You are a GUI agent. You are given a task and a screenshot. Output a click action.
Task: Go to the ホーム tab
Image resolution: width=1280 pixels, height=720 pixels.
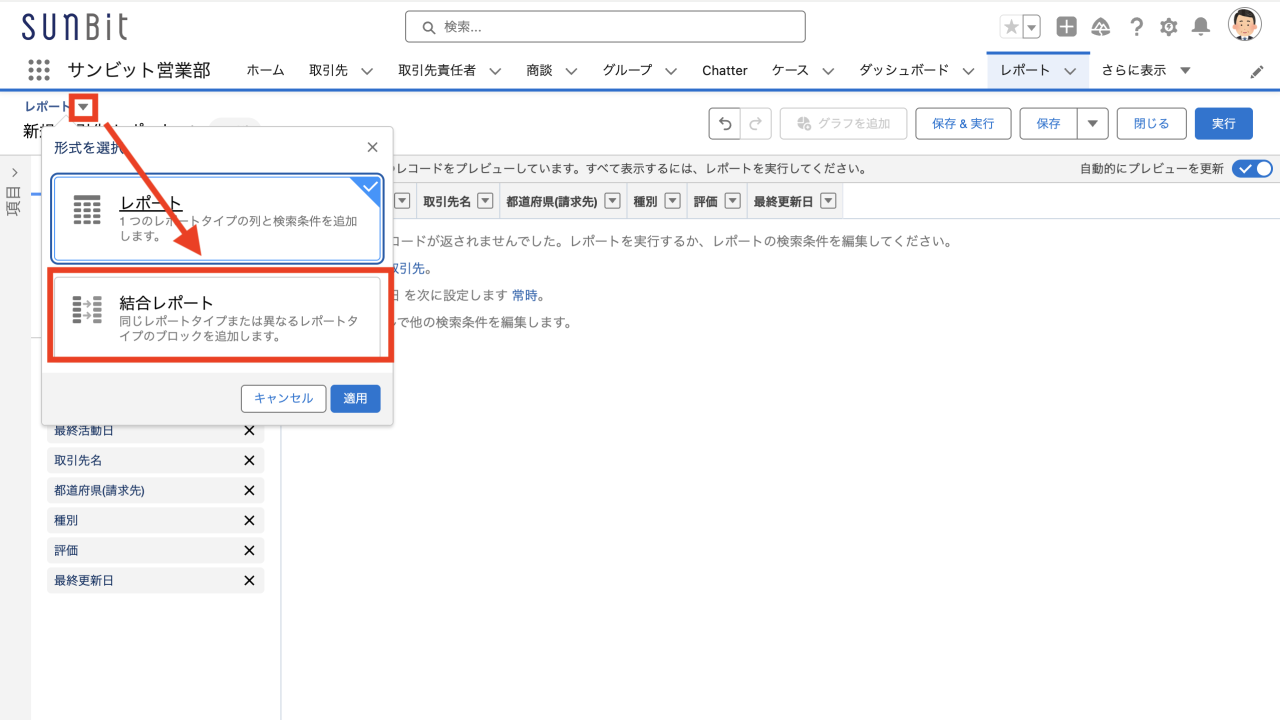(265, 70)
